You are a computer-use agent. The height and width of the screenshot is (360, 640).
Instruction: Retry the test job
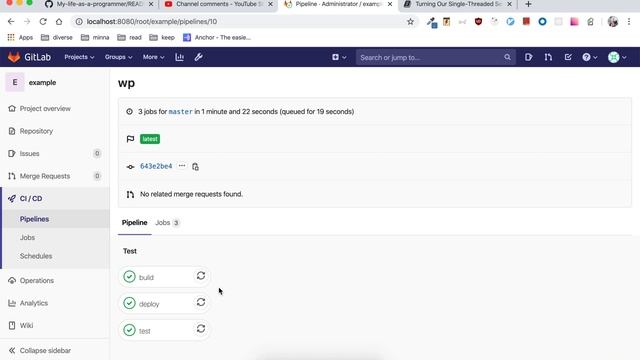click(201, 329)
